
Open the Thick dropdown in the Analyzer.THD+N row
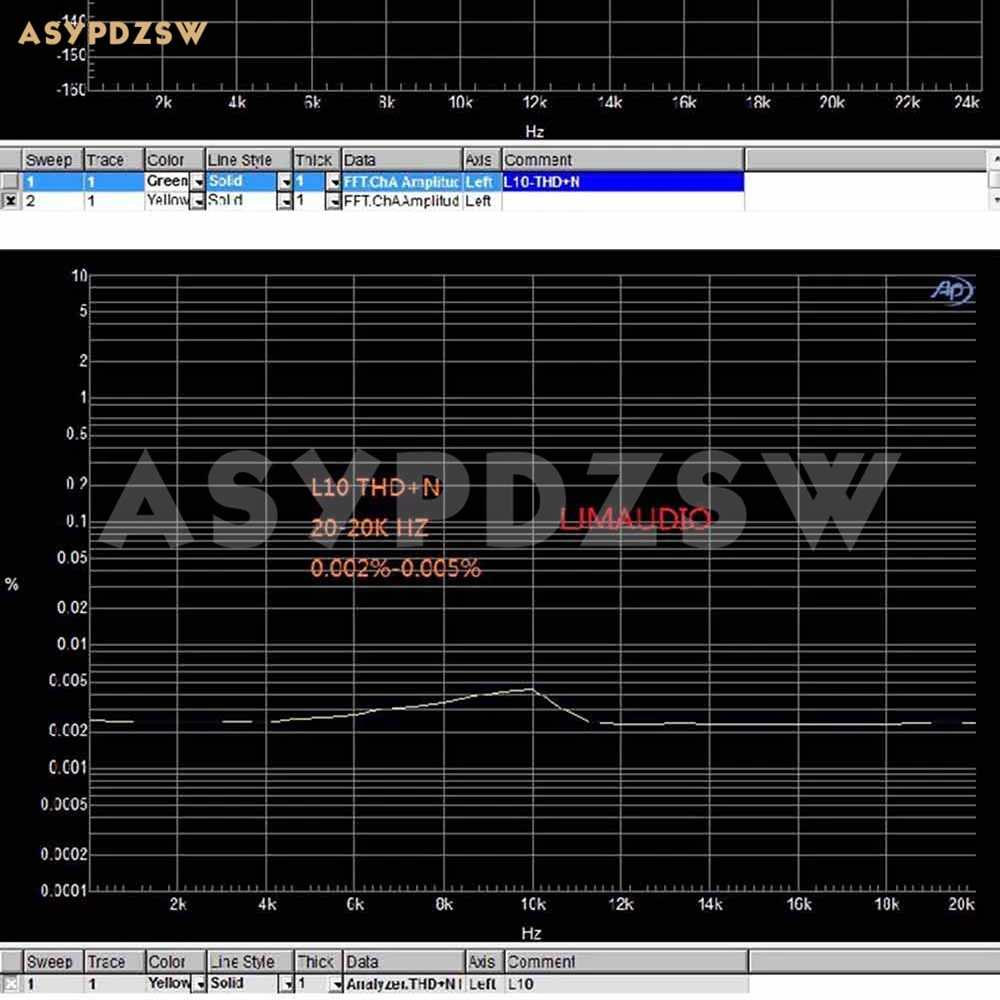click(x=336, y=985)
